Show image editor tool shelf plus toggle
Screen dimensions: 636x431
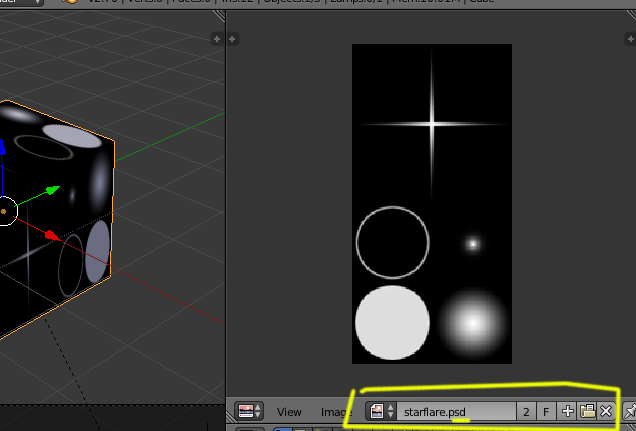(232, 39)
